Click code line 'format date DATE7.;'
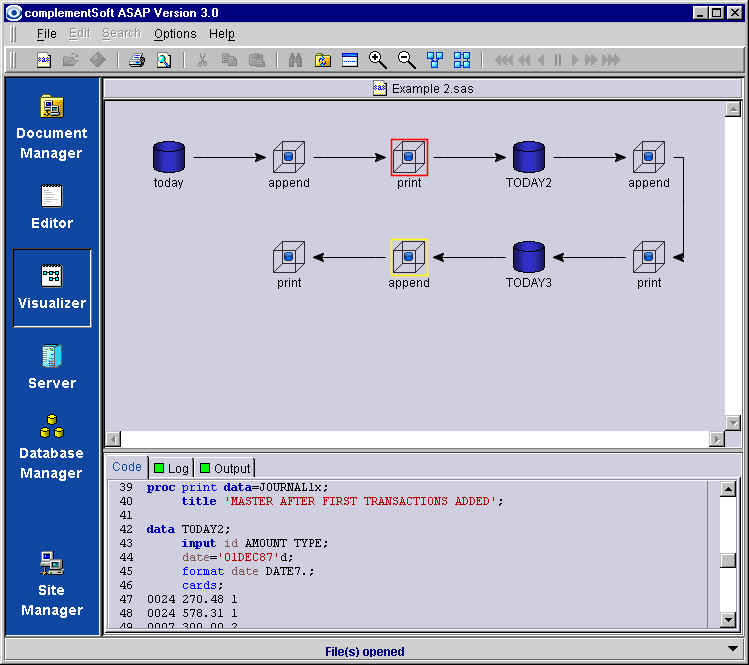This screenshot has width=749, height=665. [x=248, y=571]
